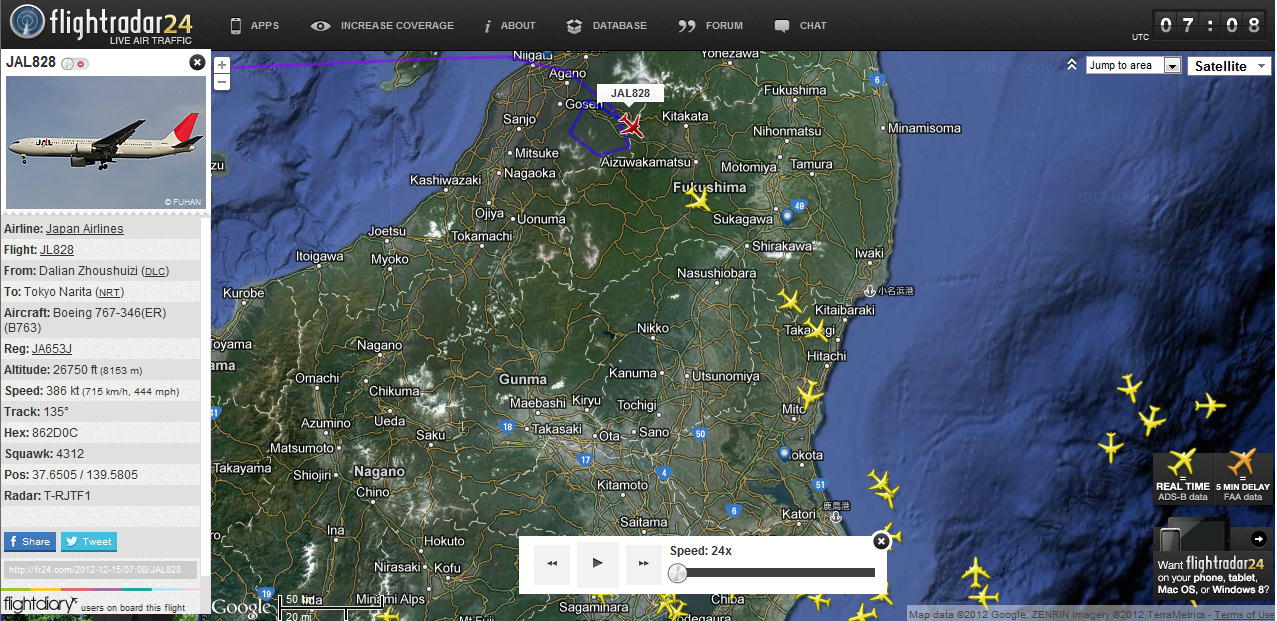Open the CHAT menu
The width and height of the screenshot is (1277, 621).
click(801, 25)
